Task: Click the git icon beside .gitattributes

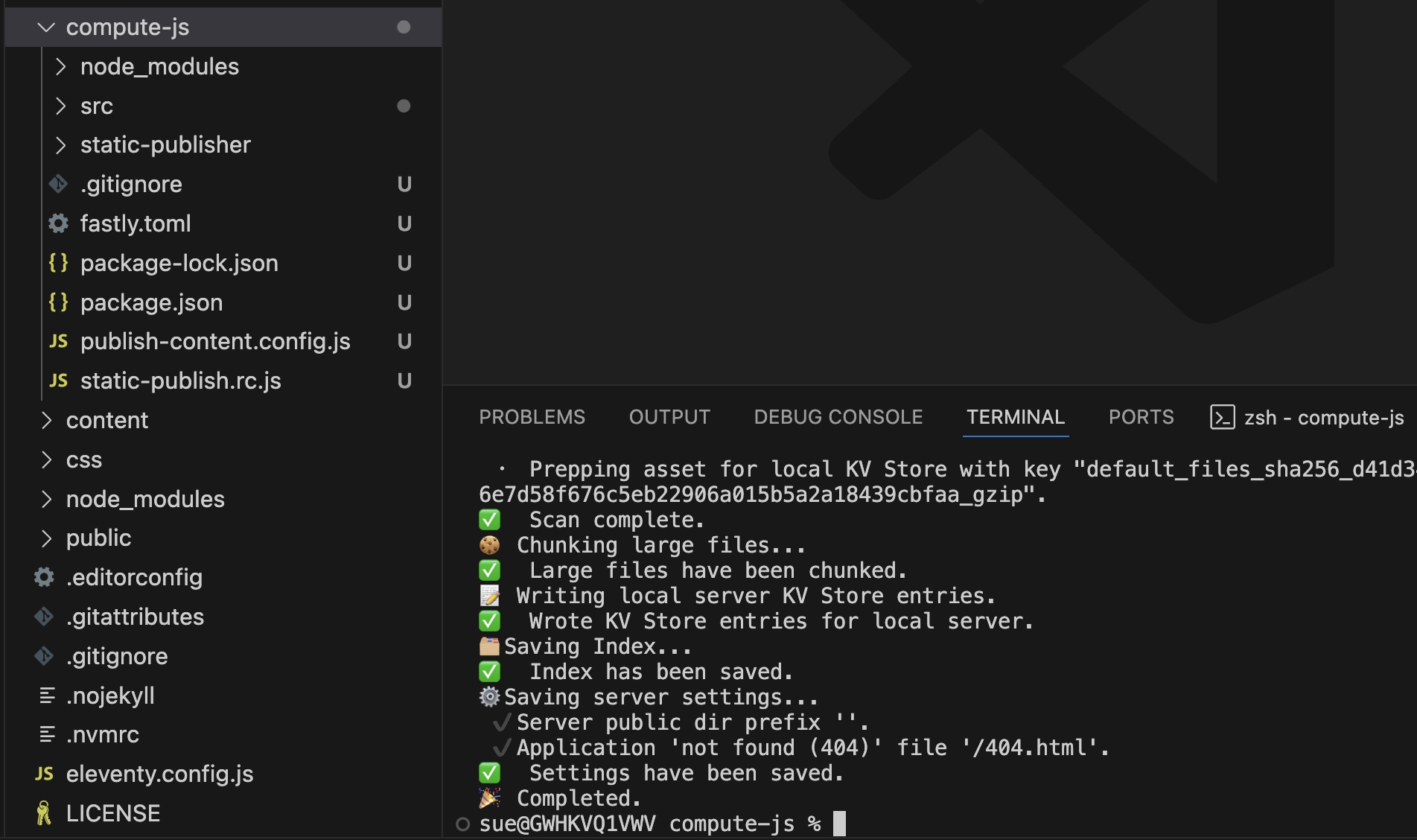Action: tap(44, 617)
